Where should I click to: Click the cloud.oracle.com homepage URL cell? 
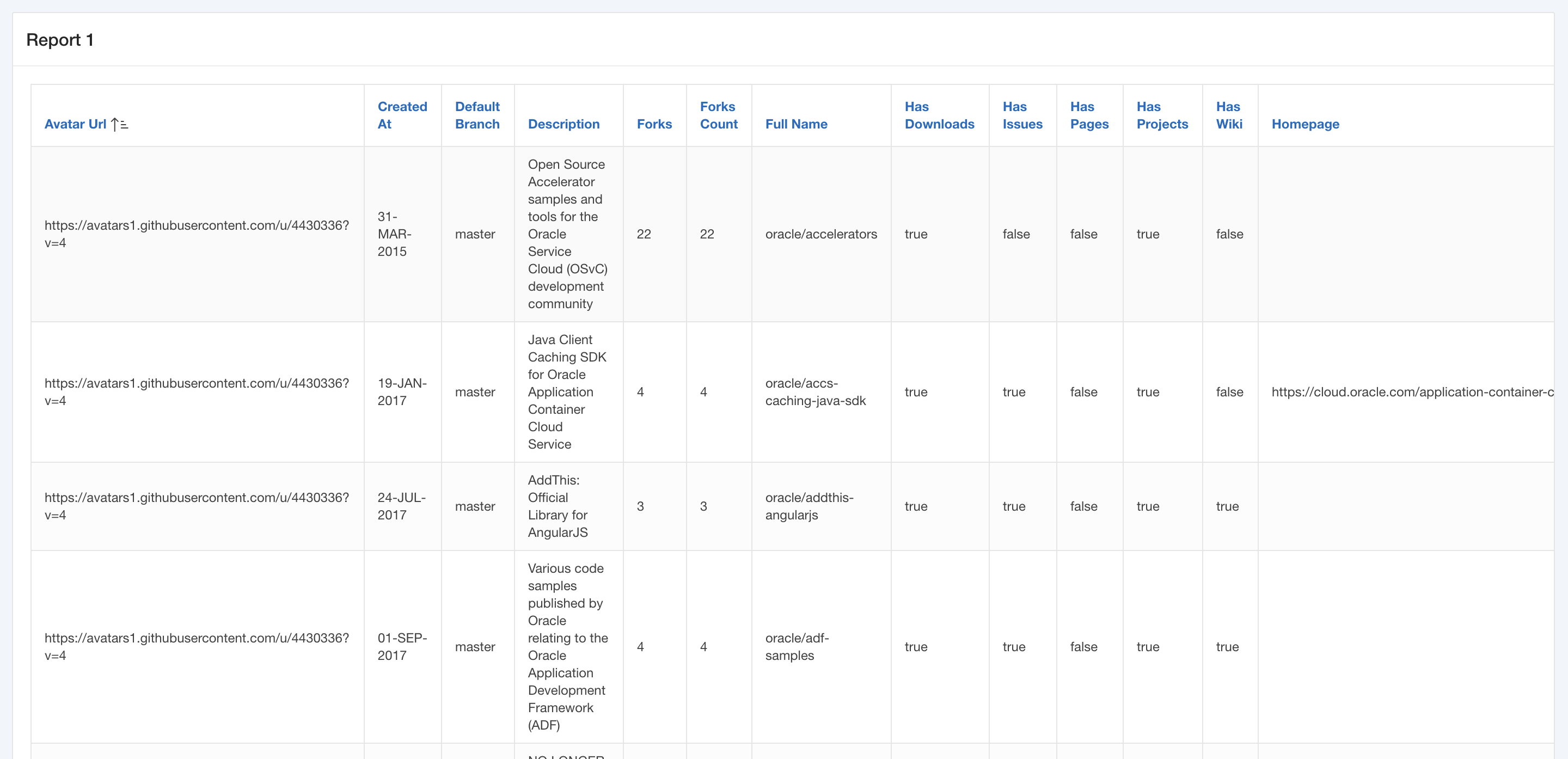1411,392
